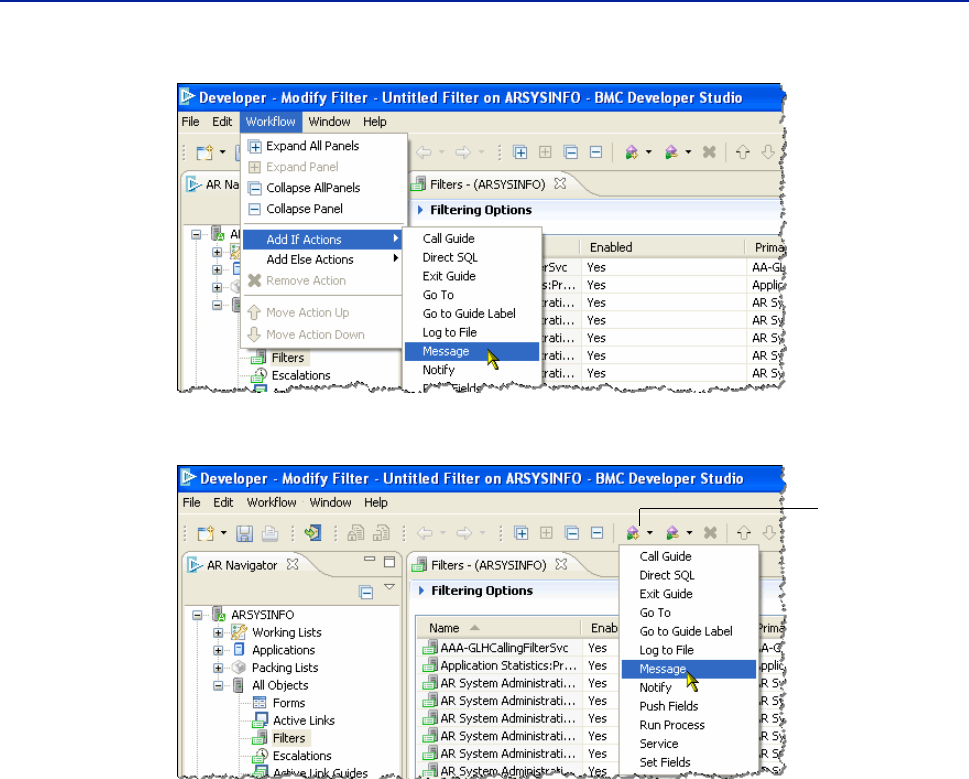
Task: Click Add Else Action icon in lower toolbar
Action: pos(672,533)
